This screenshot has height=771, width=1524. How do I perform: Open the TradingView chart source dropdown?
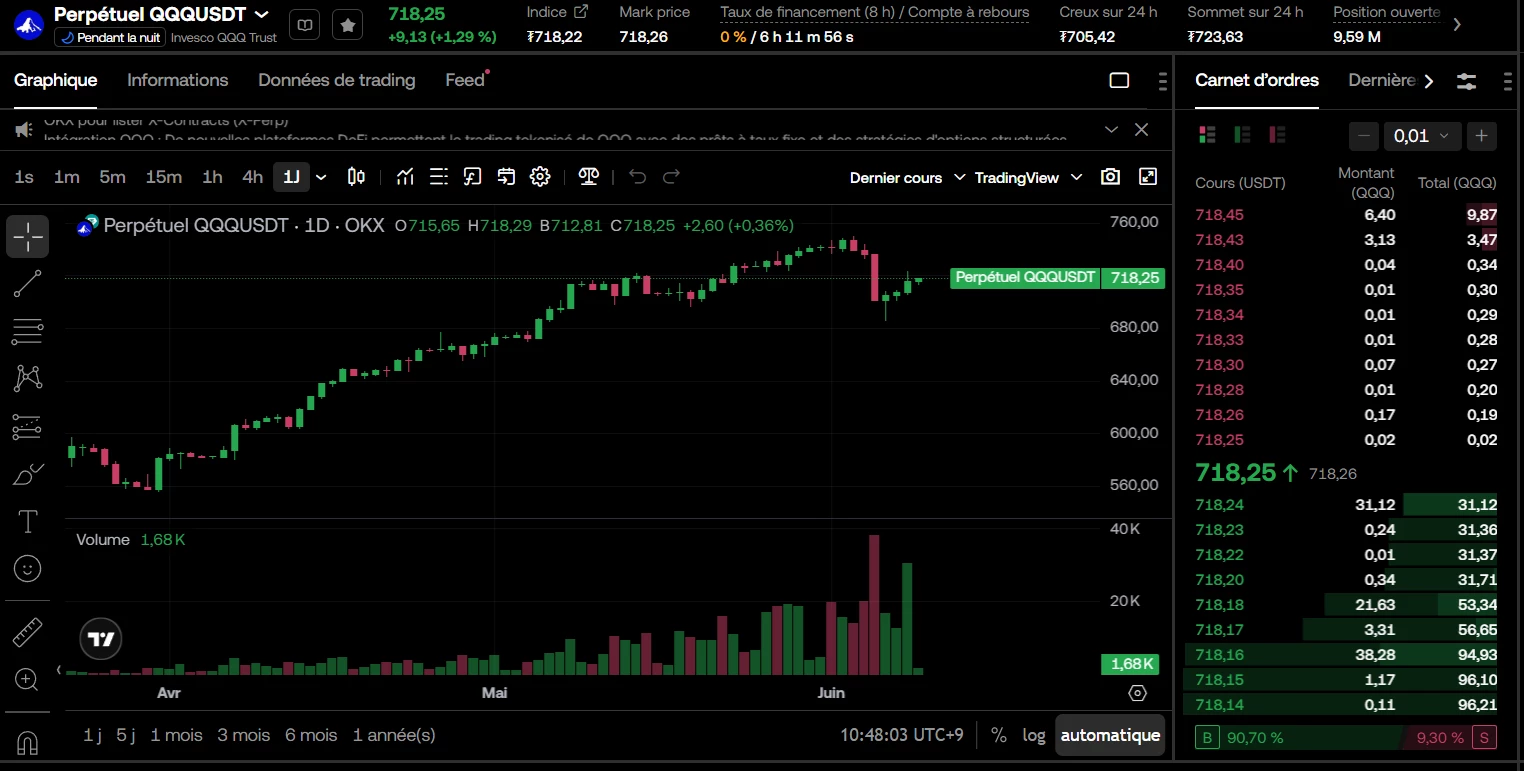point(1028,177)
